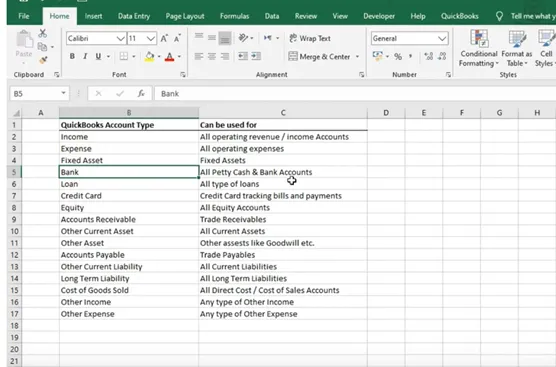Toggle Underline formatting
Image resolution: width=556 pixels, height=367 pixels.
pyautogui.click(x=98, y=56)
